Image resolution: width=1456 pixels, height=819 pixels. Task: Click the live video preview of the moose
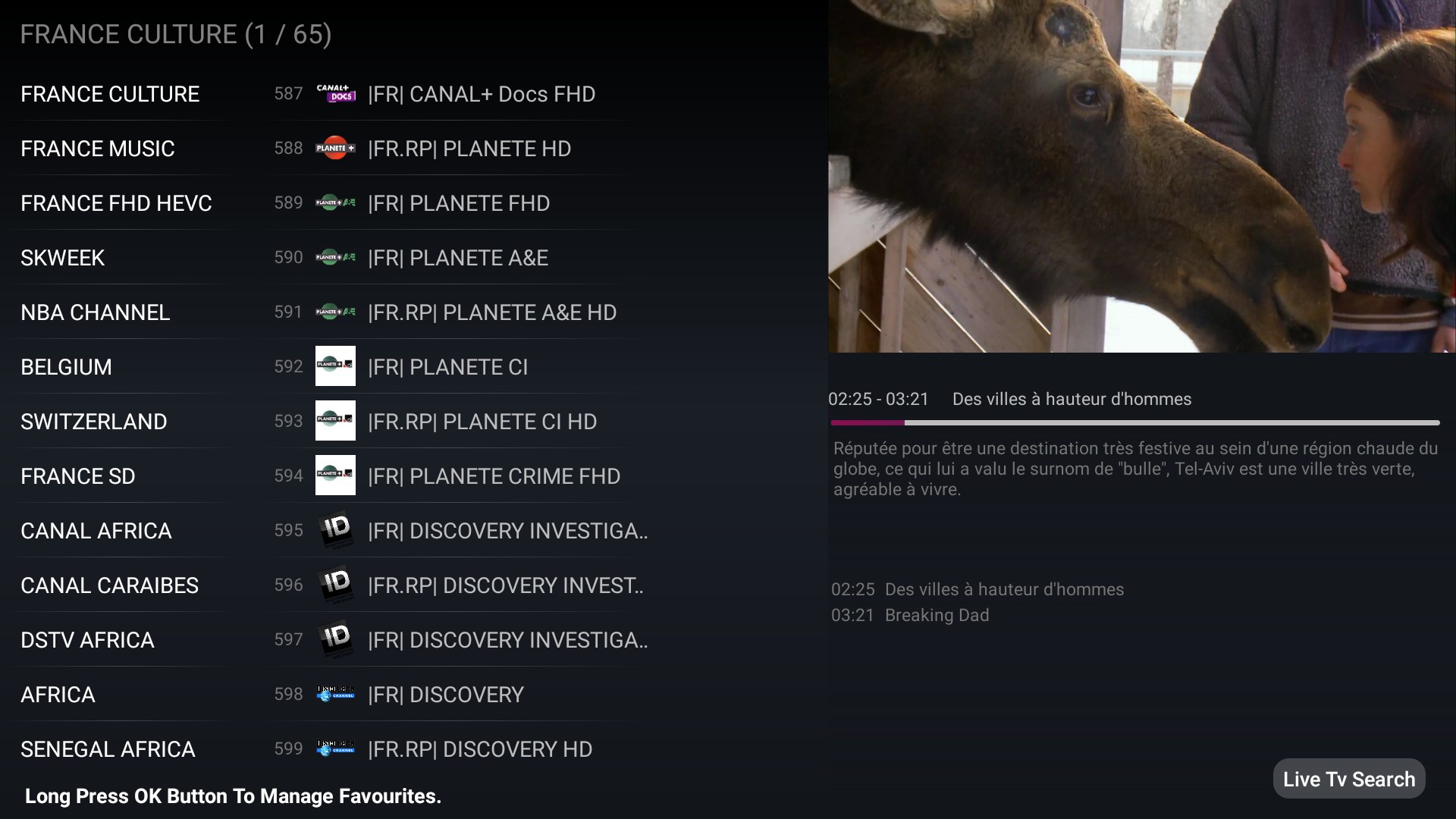point(1142,176)
